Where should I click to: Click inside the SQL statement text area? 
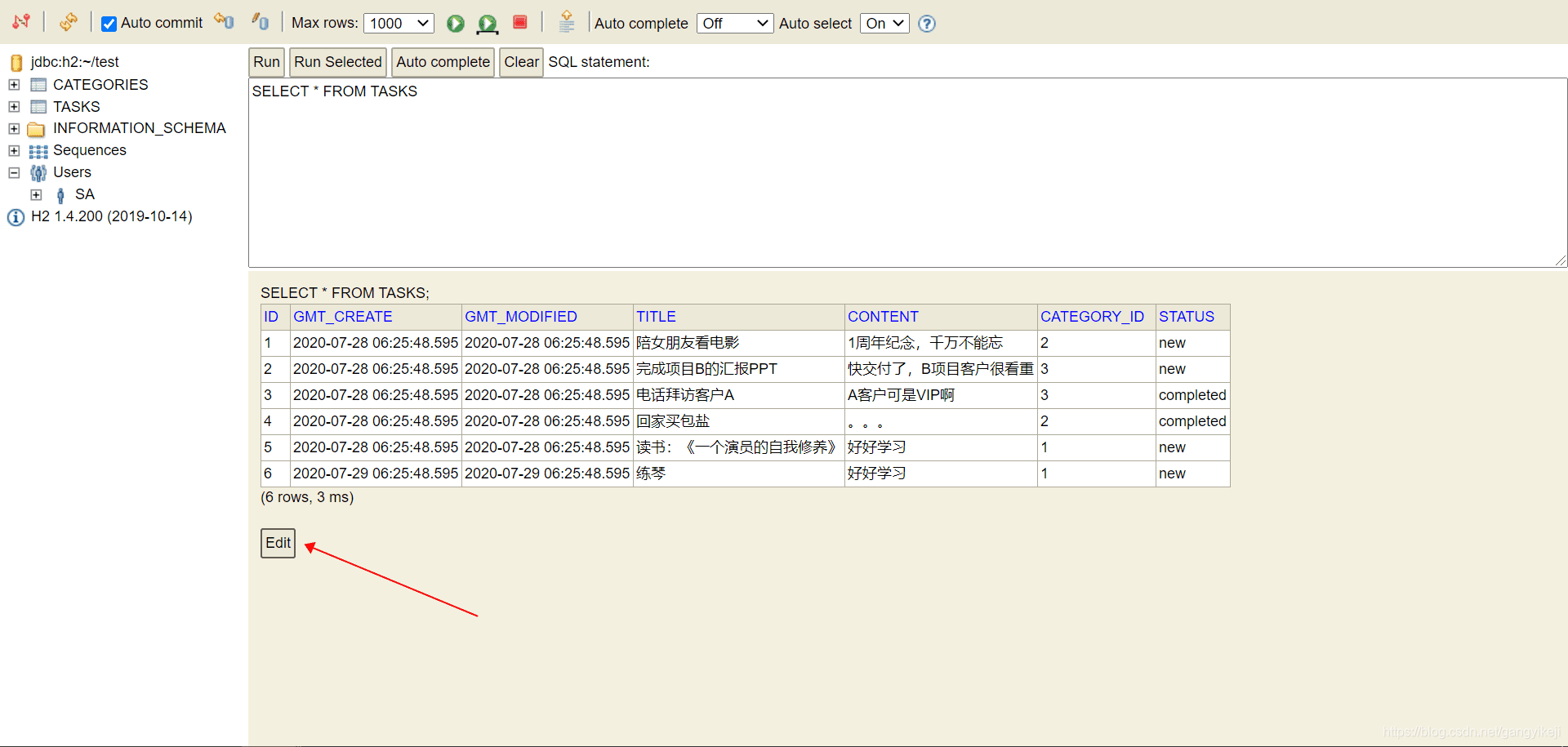tap(907, 173)
